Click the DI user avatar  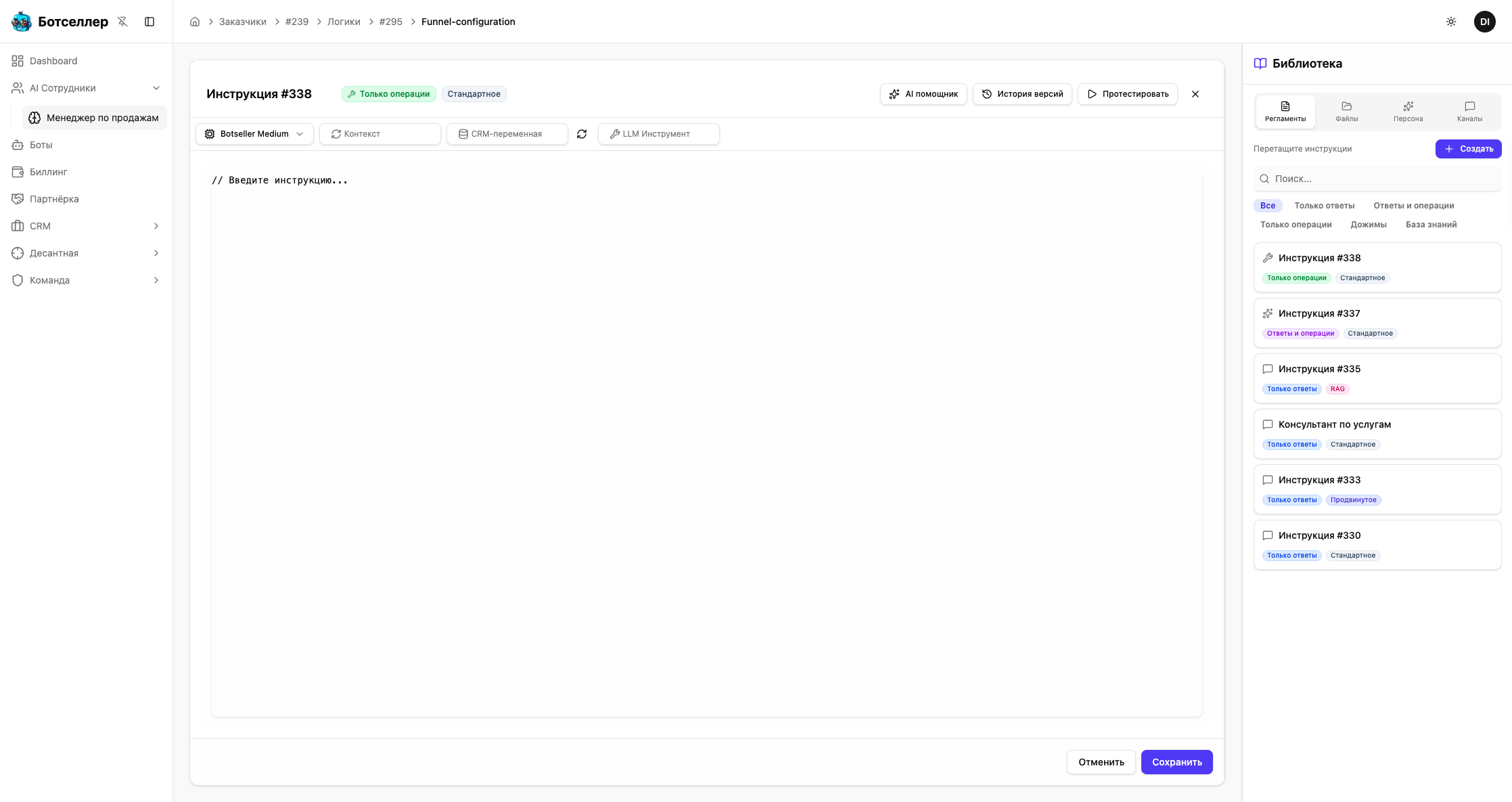tap(1484, 22)
